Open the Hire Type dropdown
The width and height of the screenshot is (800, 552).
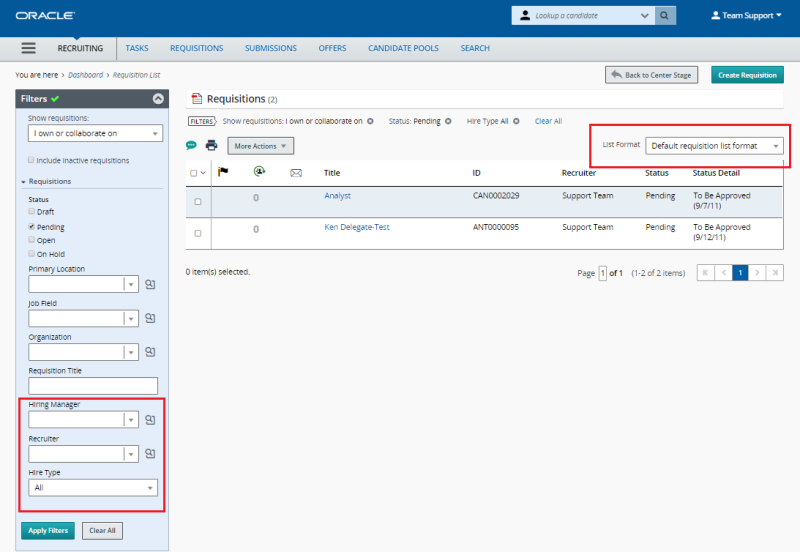tap(93, 488)
